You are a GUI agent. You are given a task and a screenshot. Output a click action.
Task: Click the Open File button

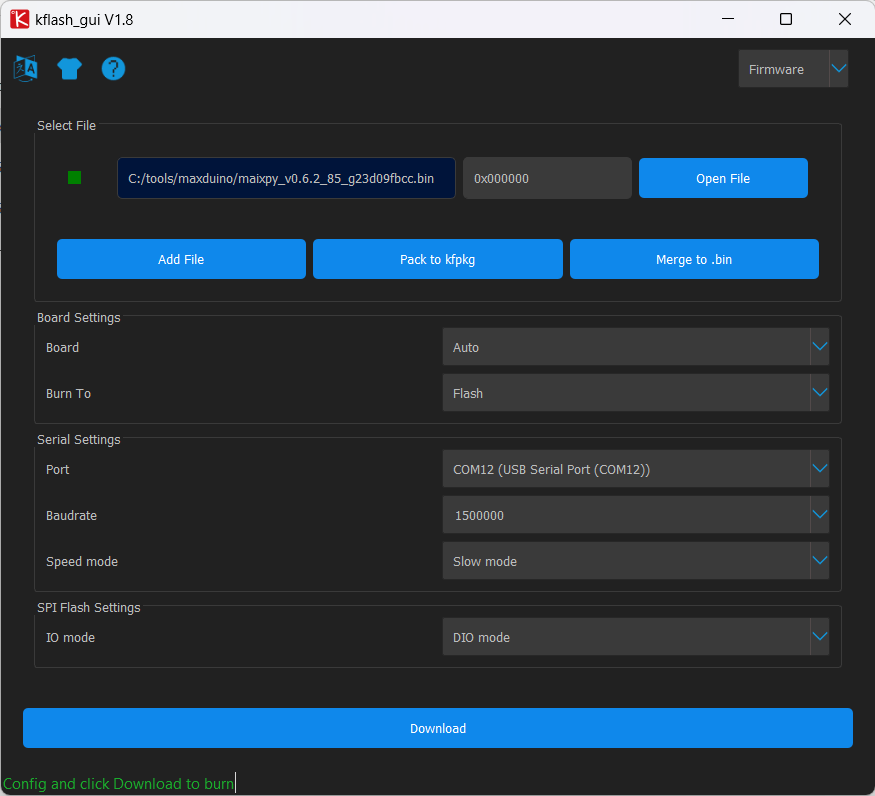pyautogui.click(x=723, y=178)
